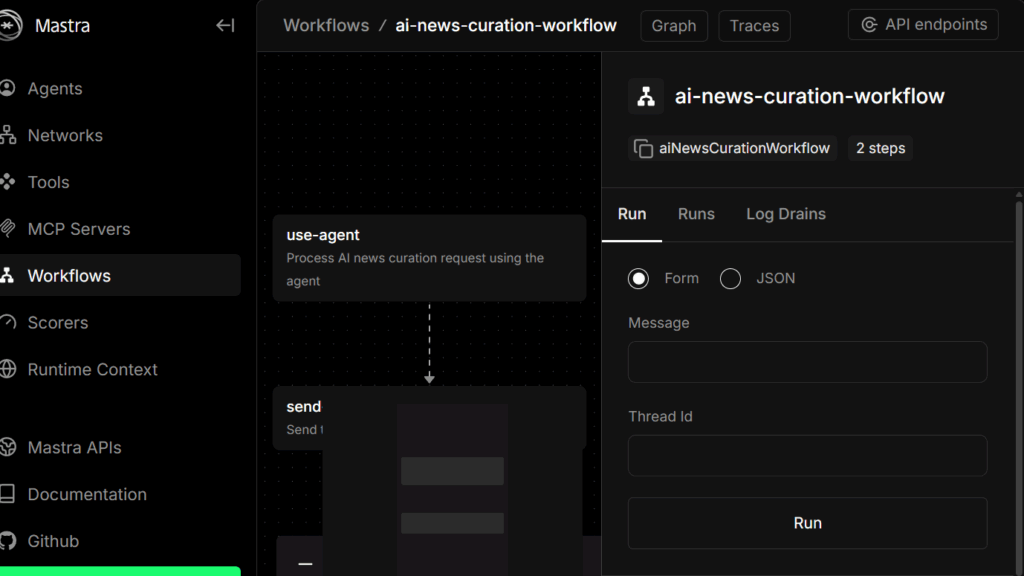Open the API endpoints panel
Image resolution: width=1024 pixels, height=576 pixels.
tap(923, 25)
